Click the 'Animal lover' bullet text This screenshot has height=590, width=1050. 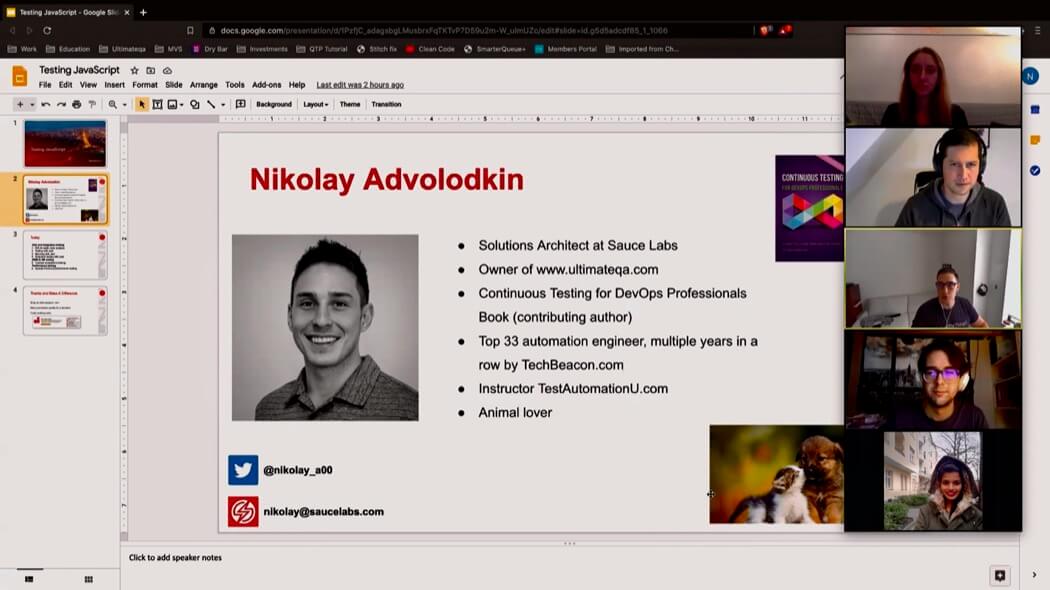[515, 413]
